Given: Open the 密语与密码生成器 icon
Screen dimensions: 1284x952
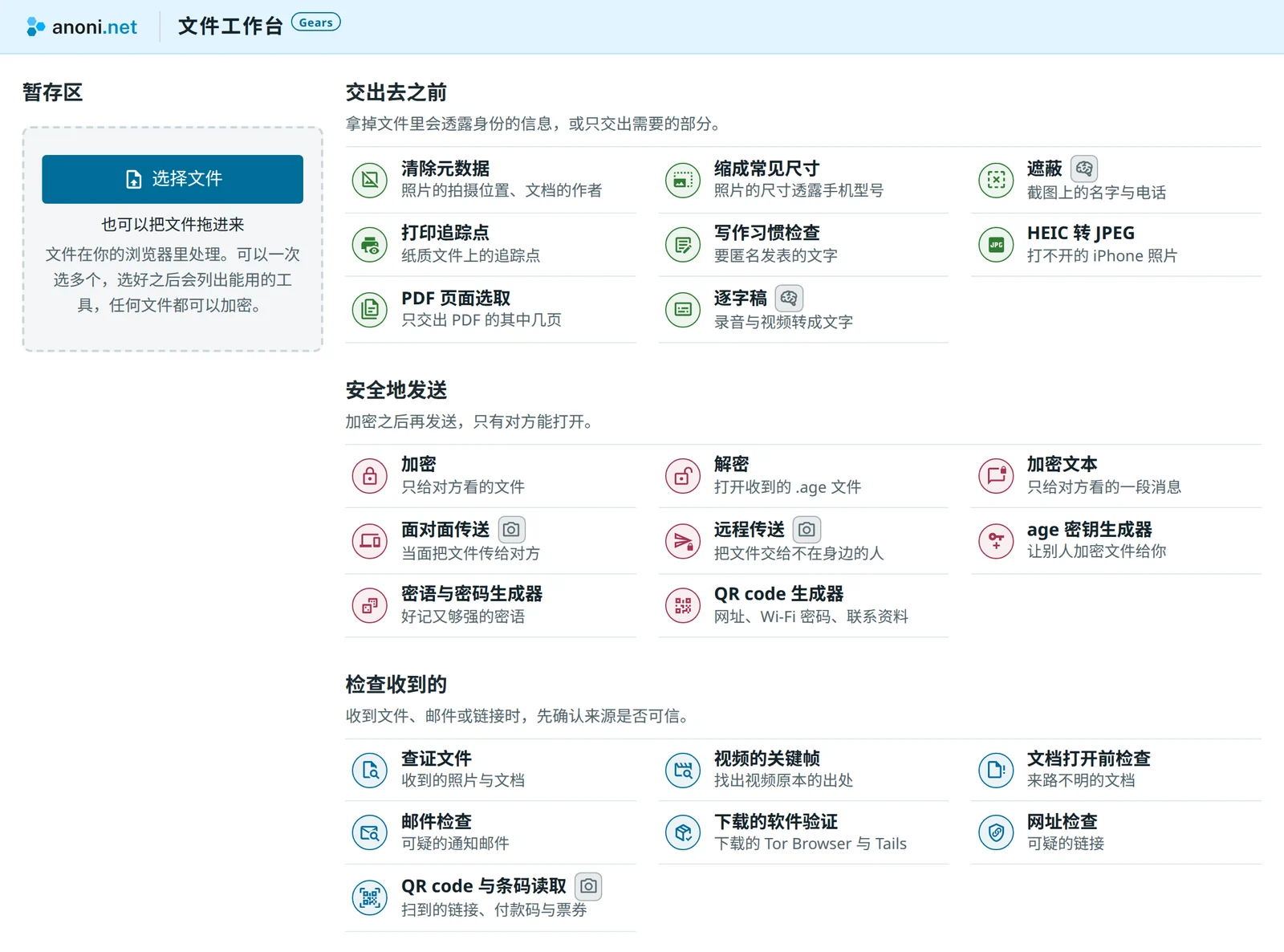Looking at the screenshot, I should [x=370, y=605].
